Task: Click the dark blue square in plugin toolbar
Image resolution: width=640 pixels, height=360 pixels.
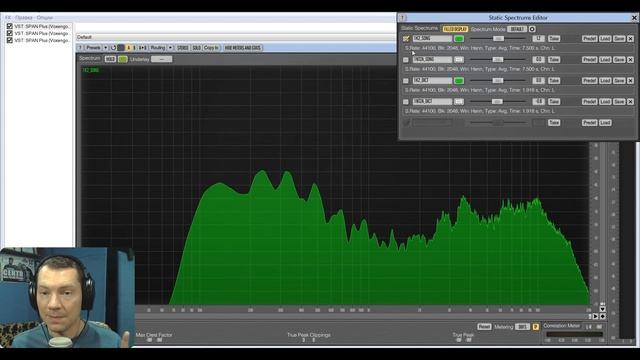Action: pyautogui.click(x=120, y=48)
